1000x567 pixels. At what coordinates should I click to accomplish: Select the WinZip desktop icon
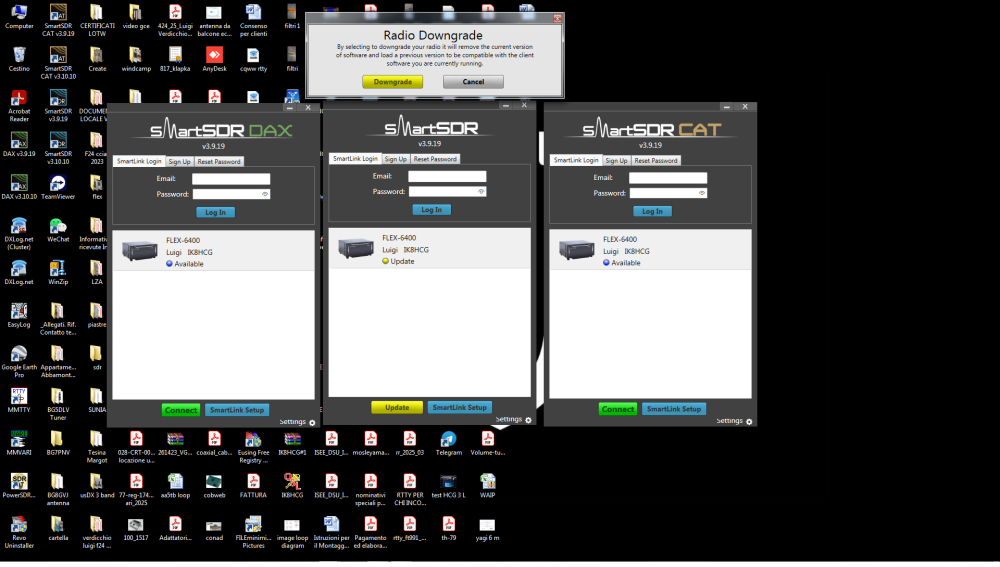pyautogui.click(x=58, y=272)
